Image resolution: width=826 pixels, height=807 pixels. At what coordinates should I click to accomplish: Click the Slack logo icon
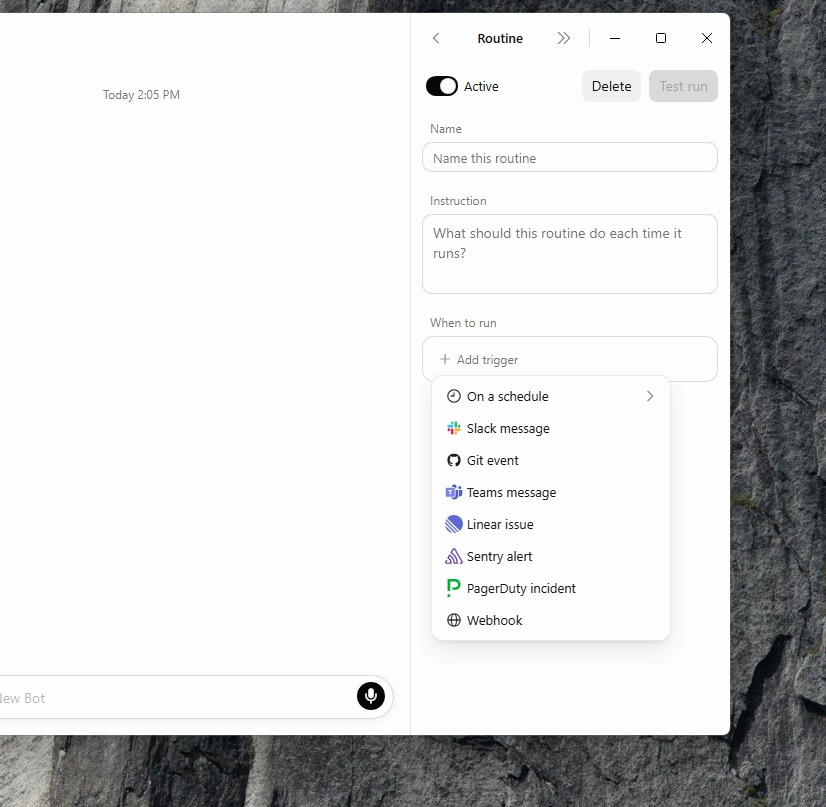point(454,428)
